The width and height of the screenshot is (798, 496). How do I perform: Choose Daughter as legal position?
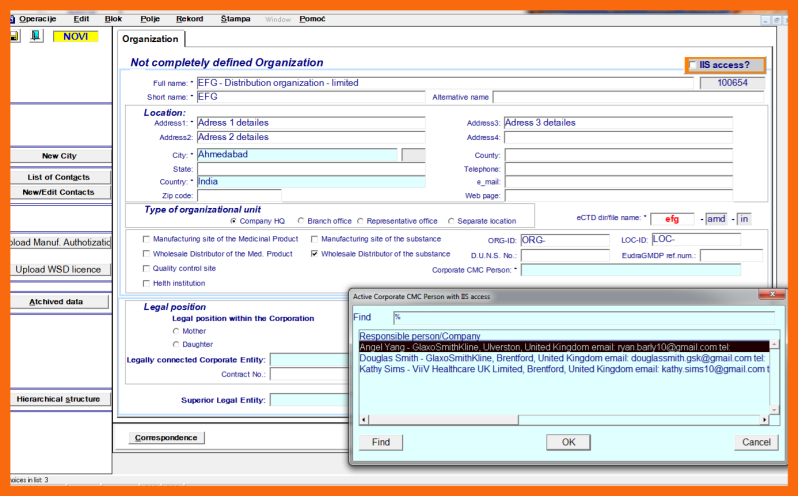176,344
